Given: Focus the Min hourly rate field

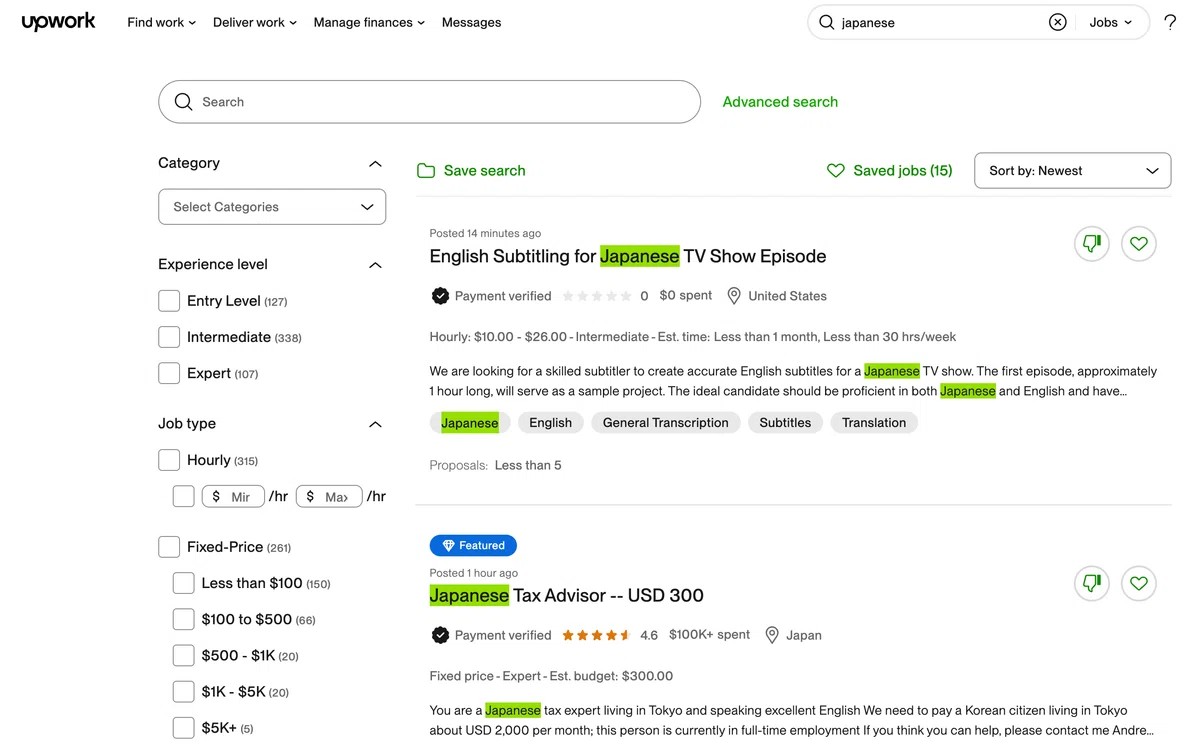Looking at the screenshot, I should (233, 496).
